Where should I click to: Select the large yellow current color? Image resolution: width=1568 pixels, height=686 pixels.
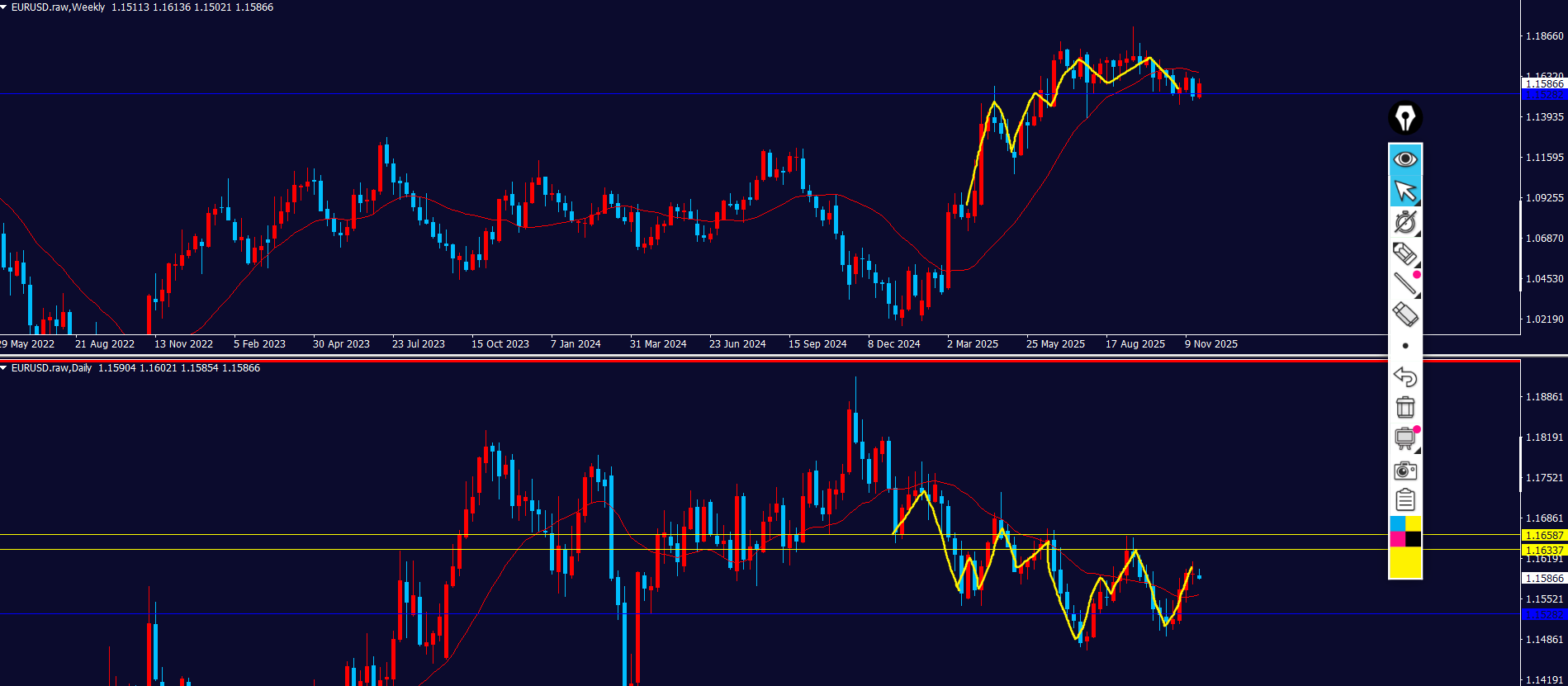click(x=1405, y=562)
